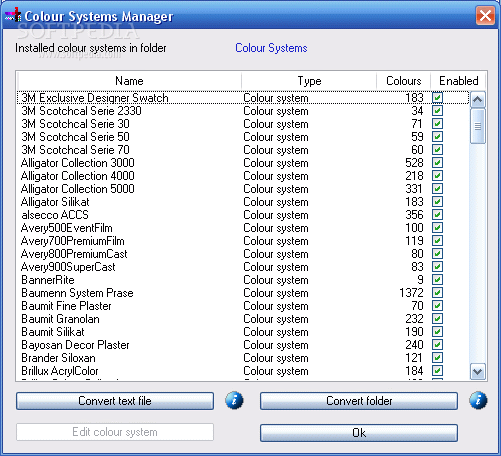Viewport: 501px width, 456px height.
Task: Confirm with the Ok button
Action: click(x=359, y=433)
